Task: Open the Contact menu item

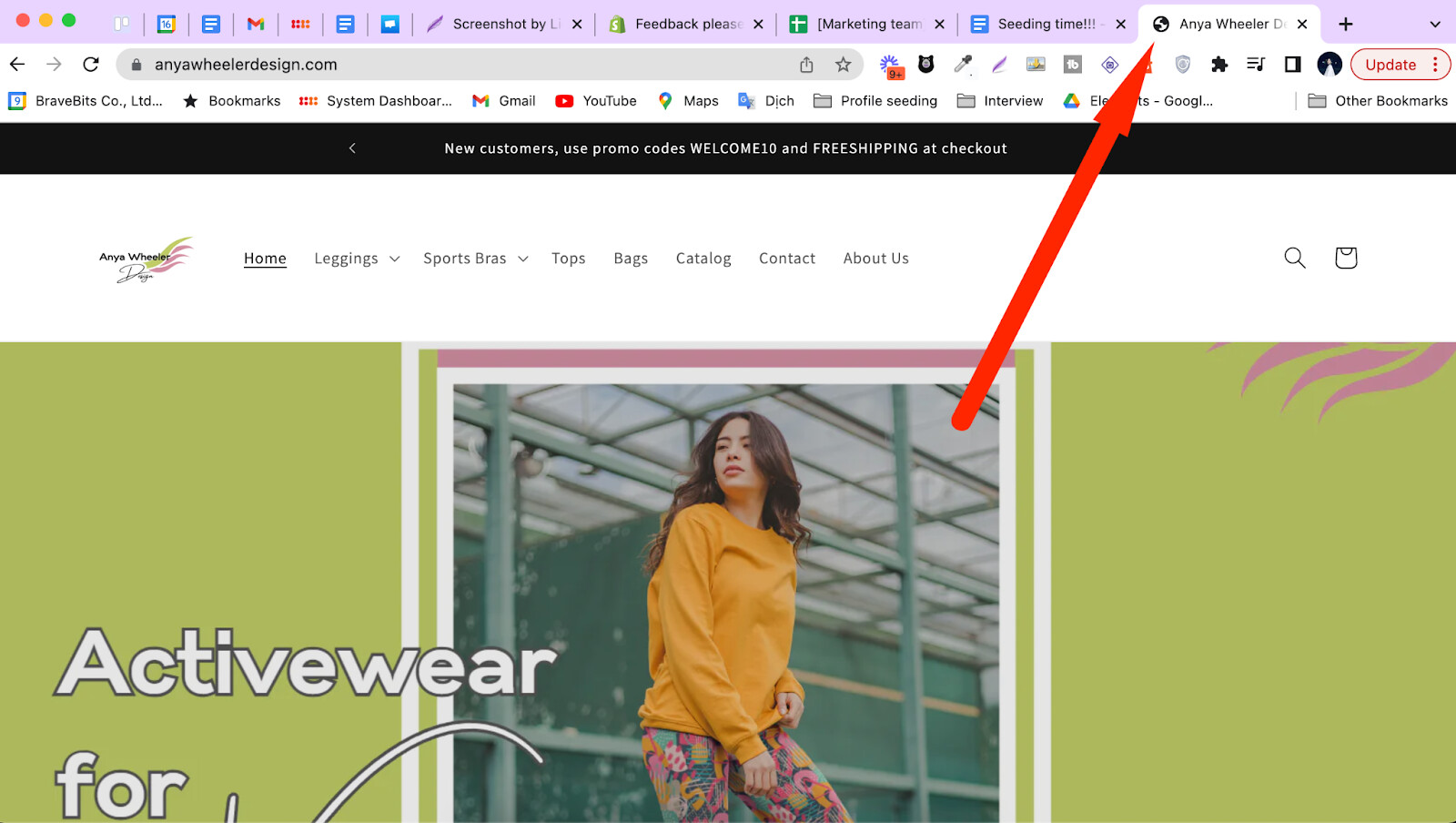Action: click(787, 259)
